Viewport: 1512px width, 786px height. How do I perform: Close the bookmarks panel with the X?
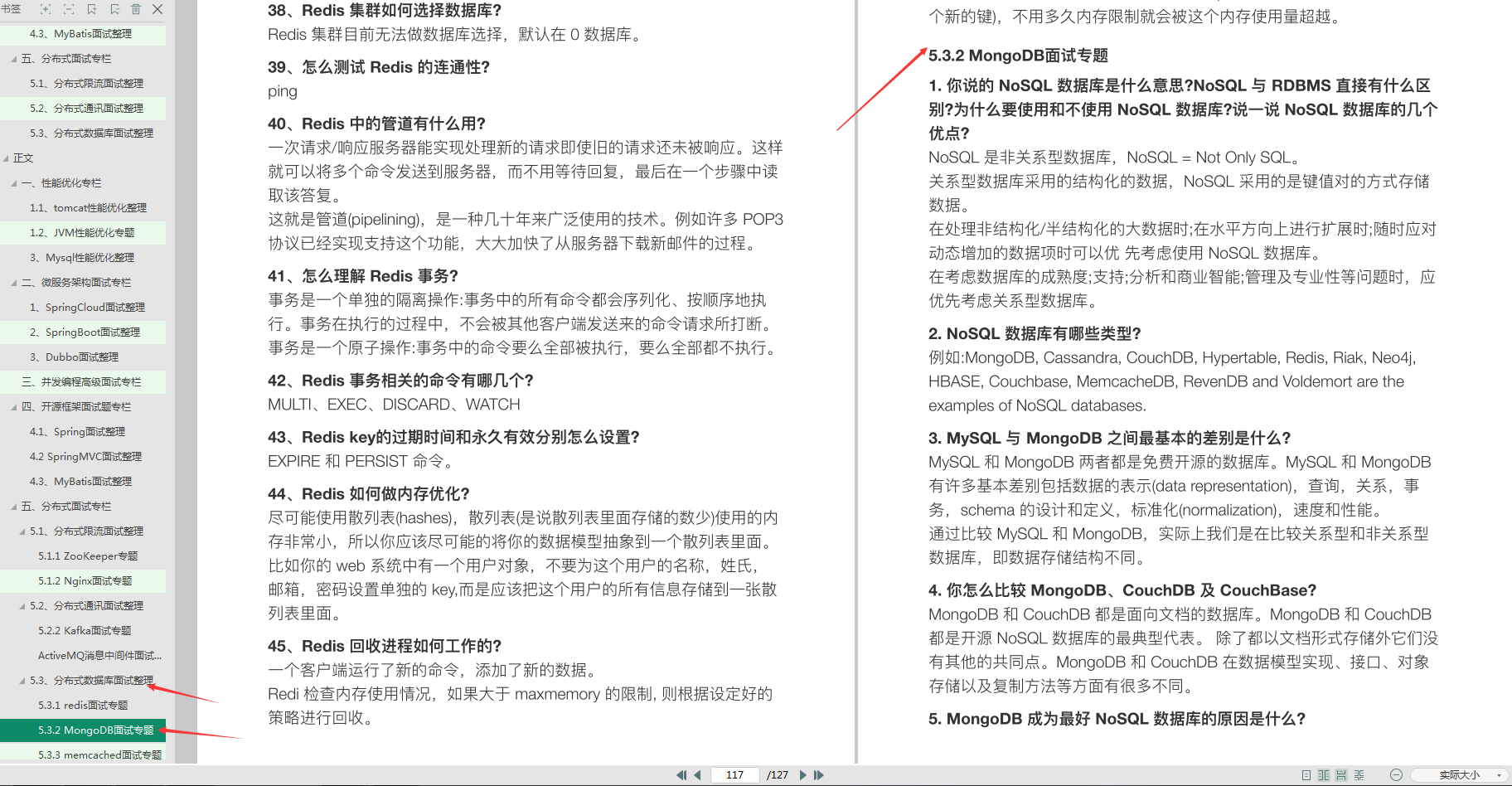pyautogui.click(x=157, y=9)
